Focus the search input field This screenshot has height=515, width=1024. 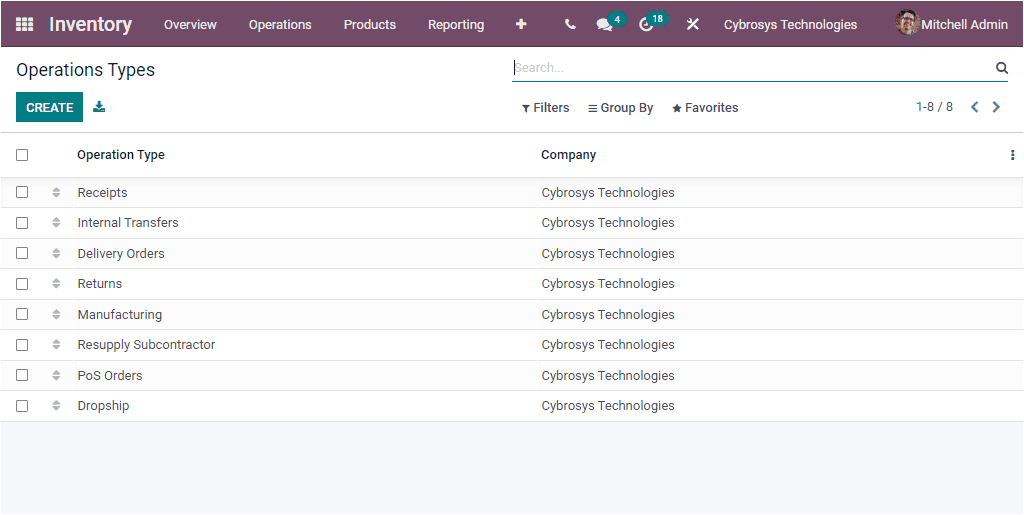pyautogui.click(x=750, y=68)
